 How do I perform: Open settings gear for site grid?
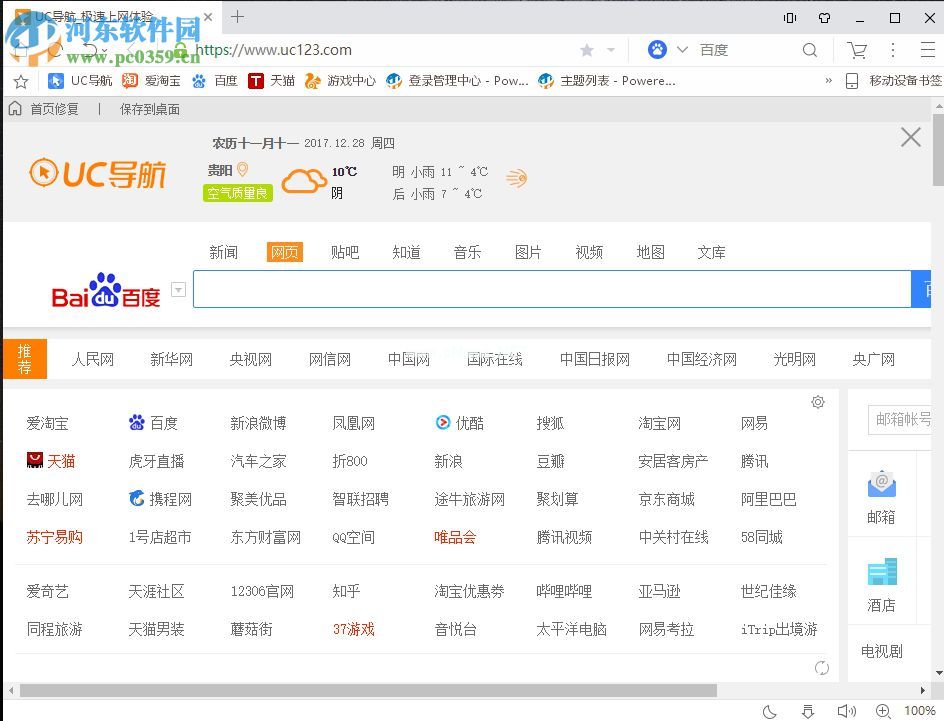(x=818, y=402)
